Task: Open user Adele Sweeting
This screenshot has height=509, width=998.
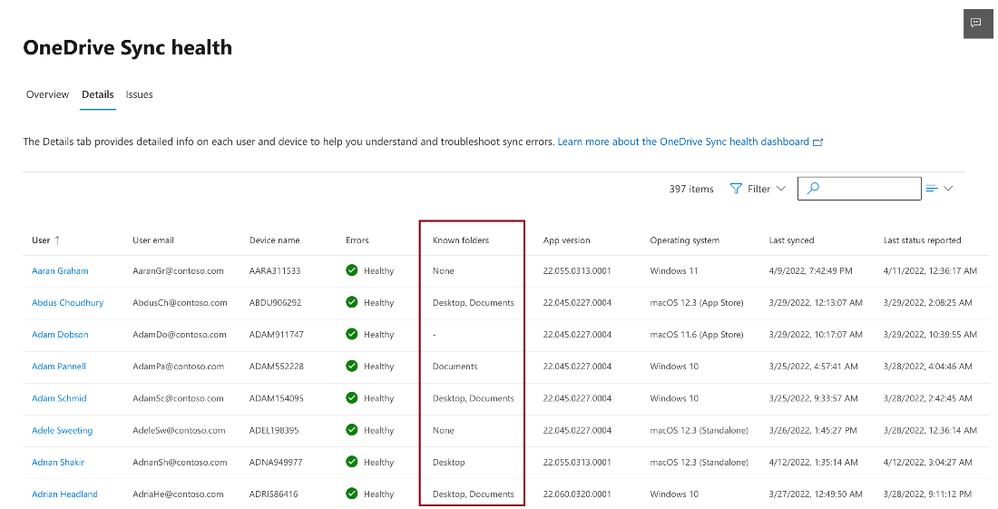Action: 62,430
